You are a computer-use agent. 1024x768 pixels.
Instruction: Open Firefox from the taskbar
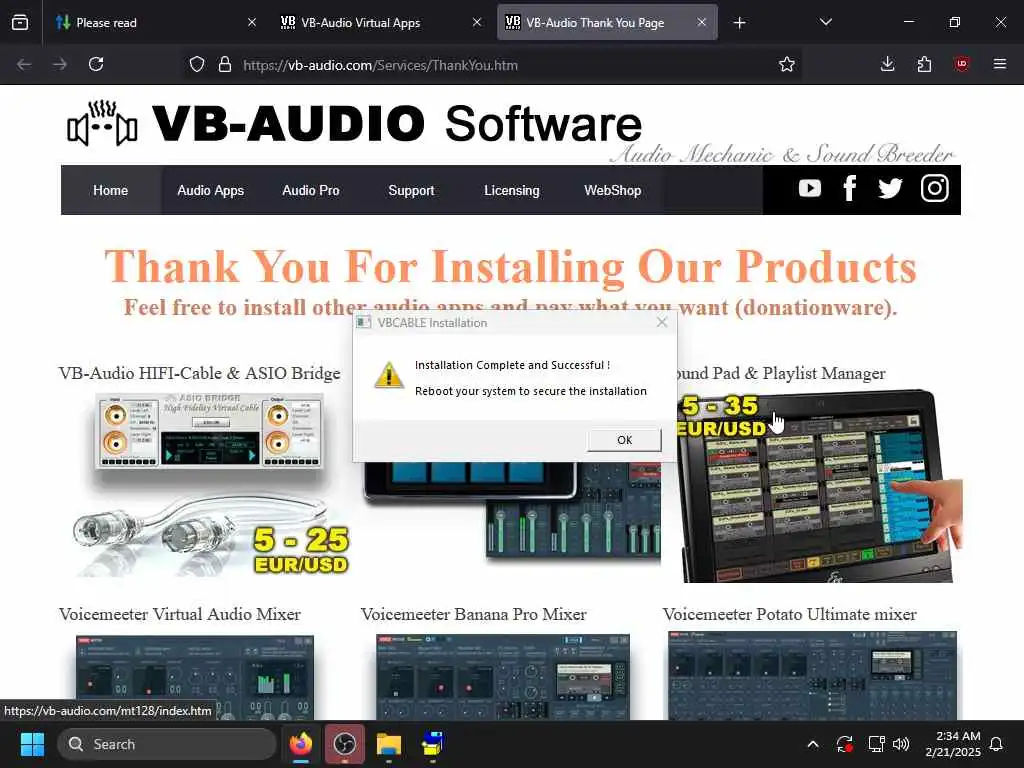tap(300, 744)
